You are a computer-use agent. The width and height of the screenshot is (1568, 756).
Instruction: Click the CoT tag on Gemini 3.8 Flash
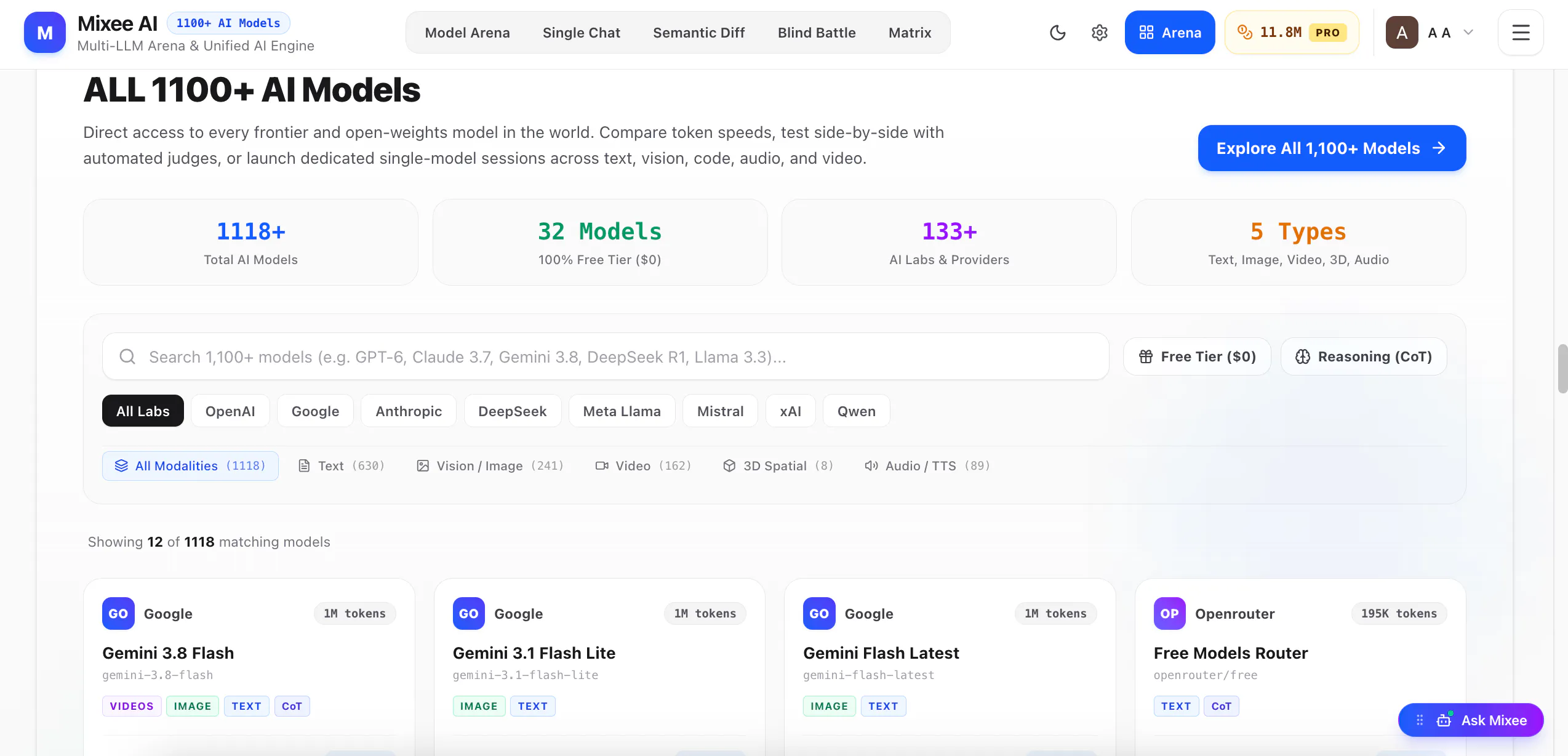coord(292,706)
